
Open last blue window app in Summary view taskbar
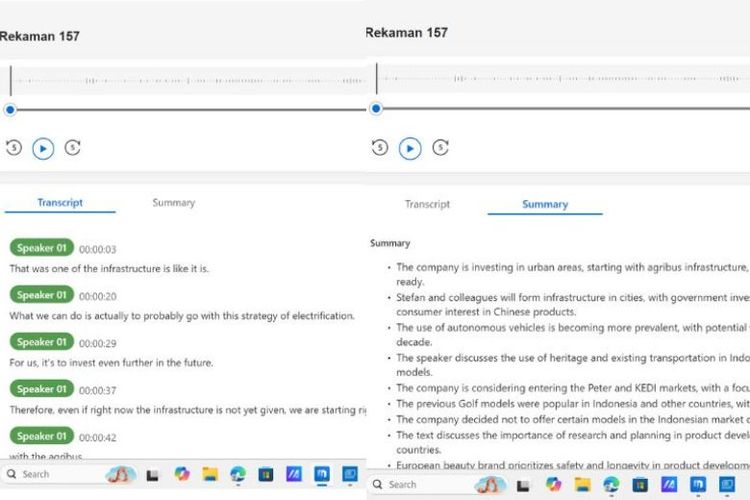[727, 484]
